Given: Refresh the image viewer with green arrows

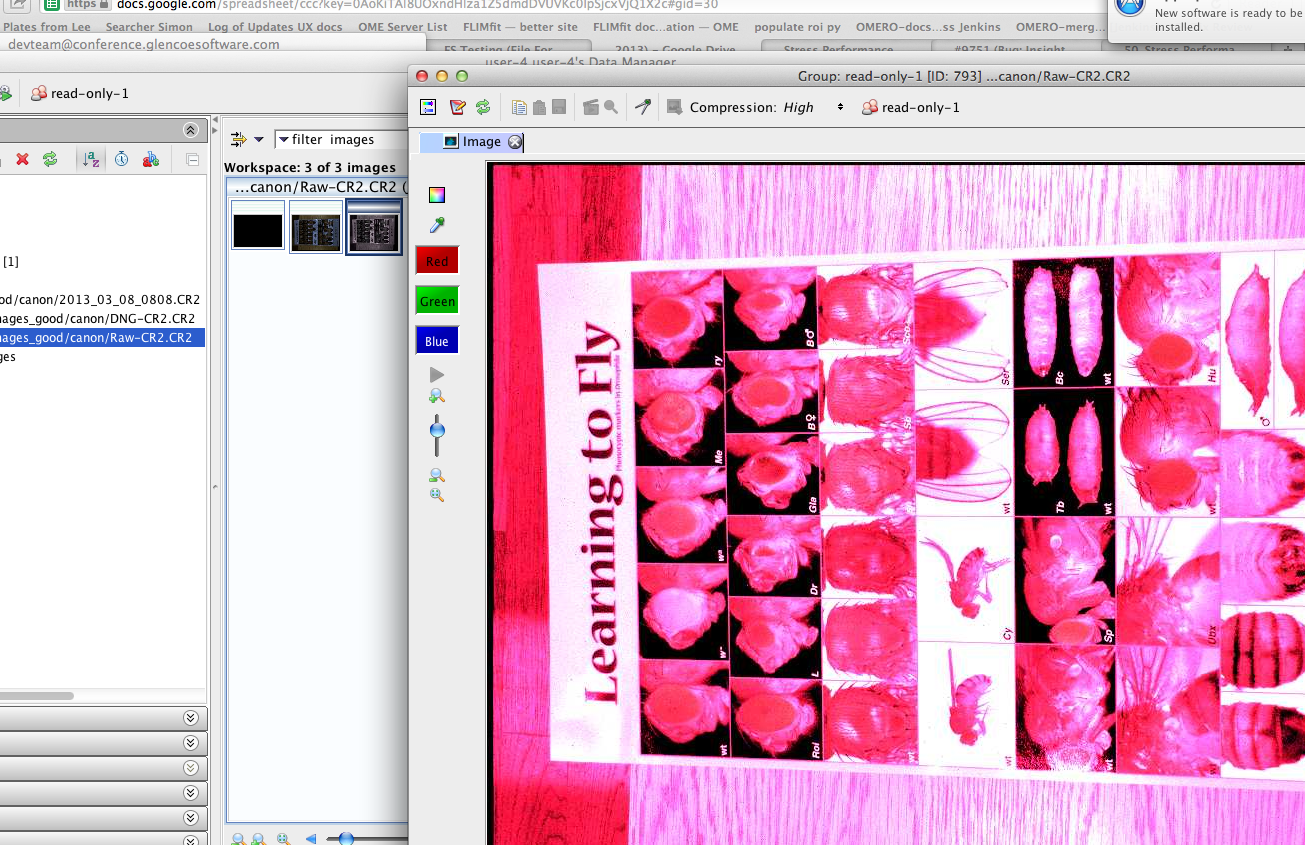Looking at the screenshot, I should pyautogui.click(x=483, y=107).
